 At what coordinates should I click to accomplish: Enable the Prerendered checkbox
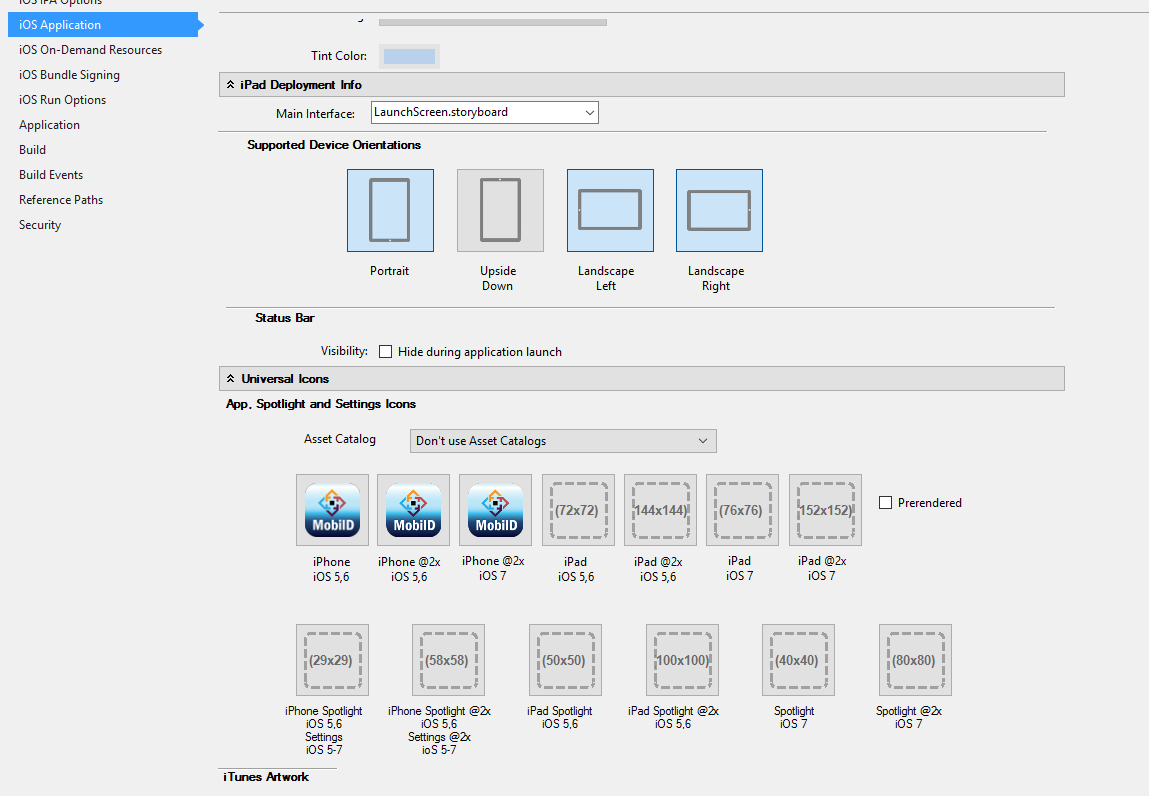tap(885, 503)
